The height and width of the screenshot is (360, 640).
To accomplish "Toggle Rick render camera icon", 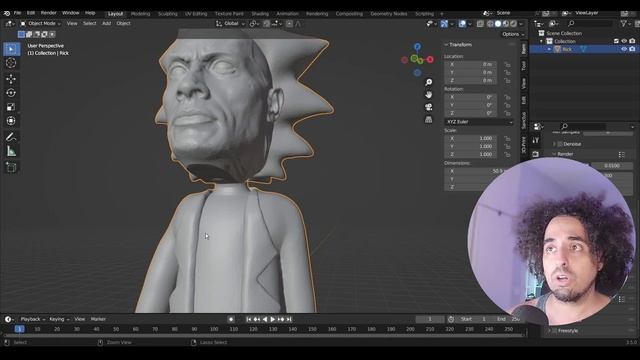I will (632, 49).
